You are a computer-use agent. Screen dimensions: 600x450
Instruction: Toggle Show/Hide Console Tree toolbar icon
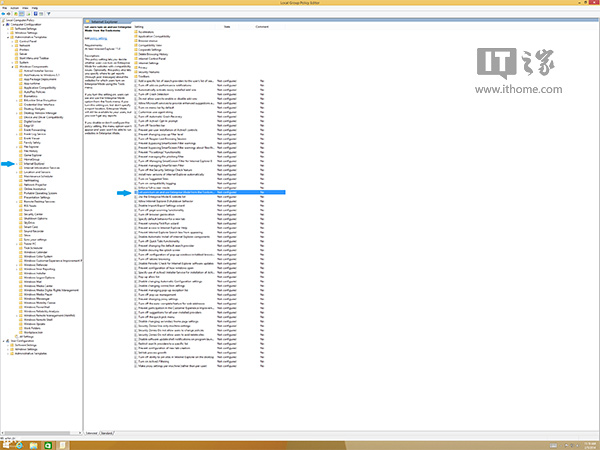tap(21, 13)
